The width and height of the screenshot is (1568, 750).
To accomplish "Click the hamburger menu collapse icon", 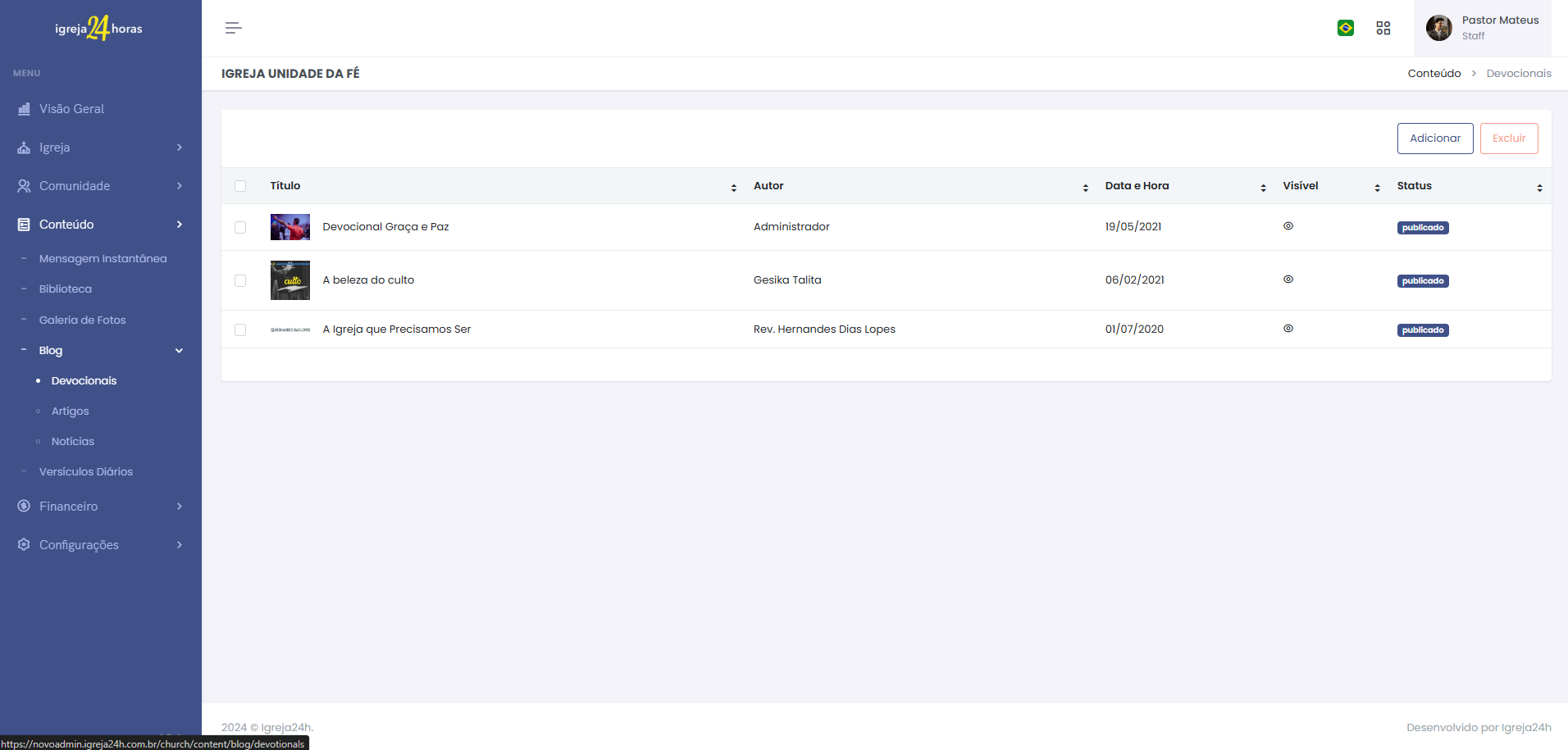I will (233, 28).
